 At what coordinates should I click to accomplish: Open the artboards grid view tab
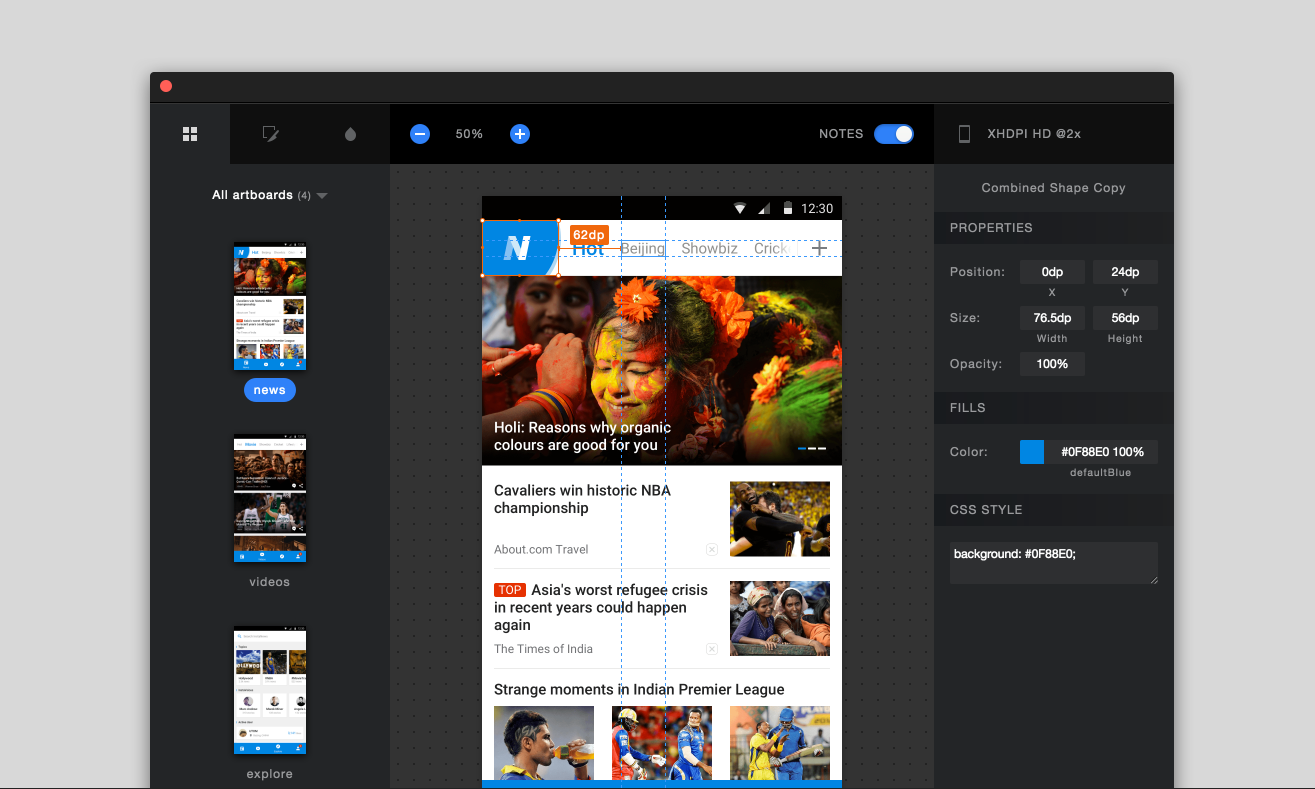tap(190, 134)
